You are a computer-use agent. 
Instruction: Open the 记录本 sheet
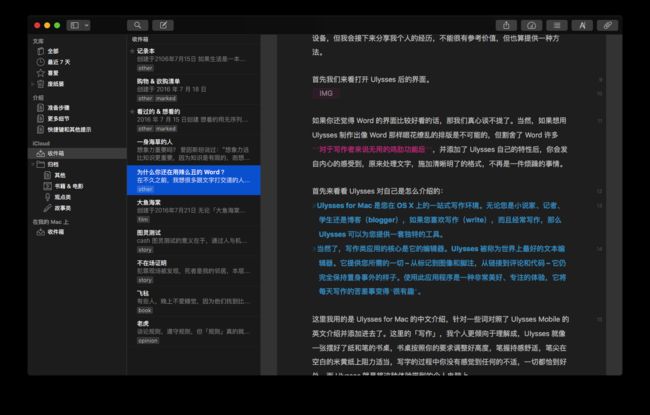coord(194,59)
